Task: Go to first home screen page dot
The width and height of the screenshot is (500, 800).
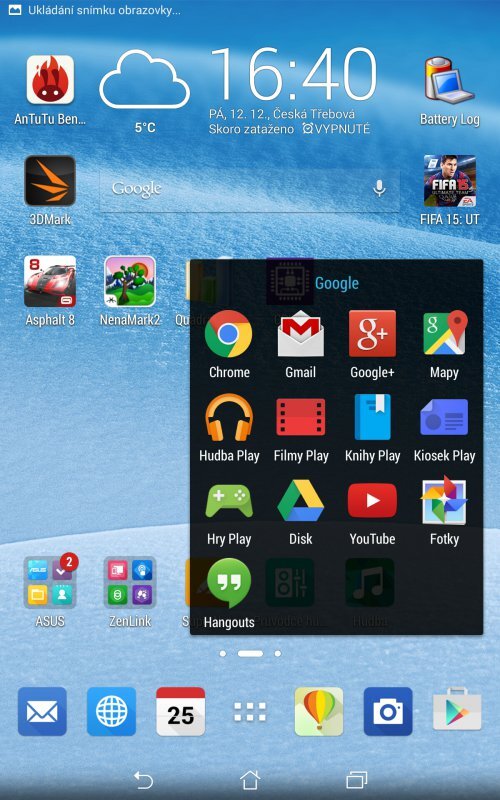Action: (222, 653)
